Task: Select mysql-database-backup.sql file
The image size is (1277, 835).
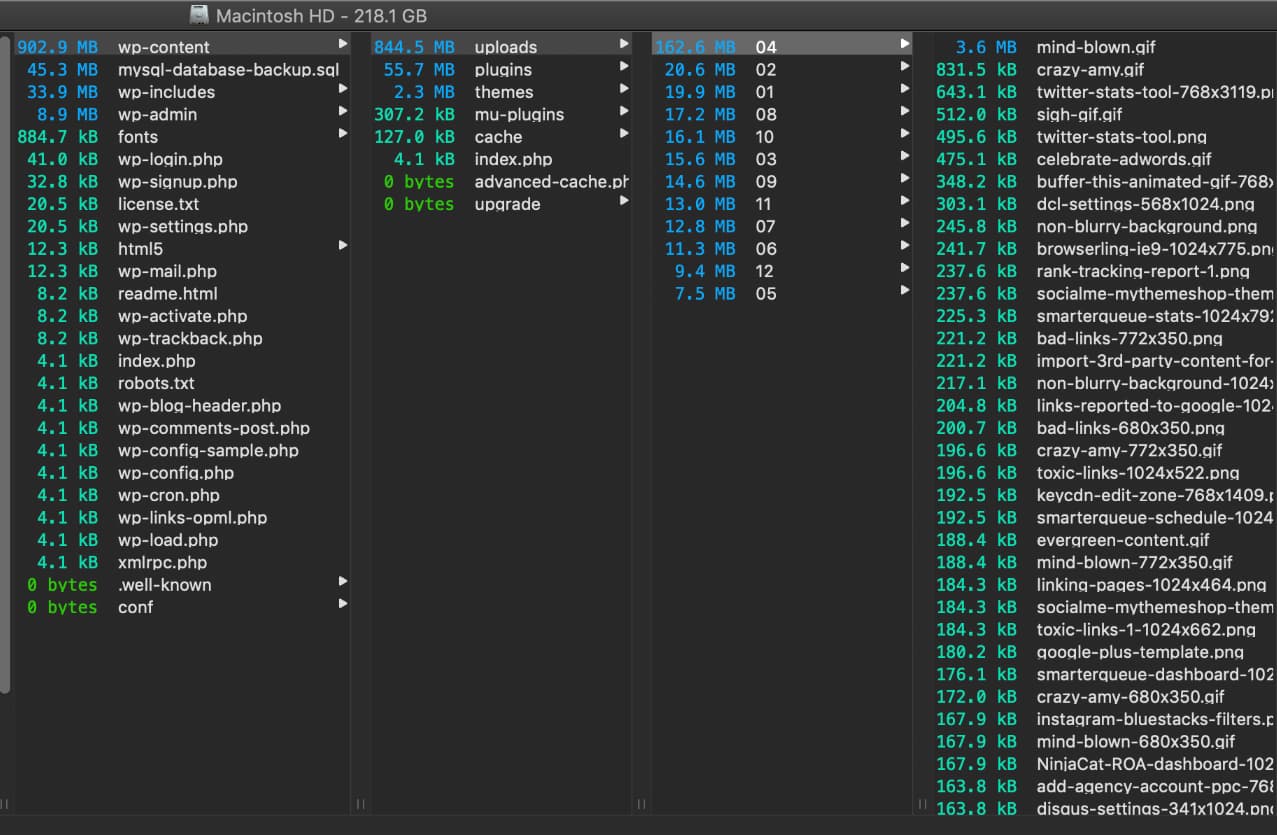Action: click(x=228, y=70)
